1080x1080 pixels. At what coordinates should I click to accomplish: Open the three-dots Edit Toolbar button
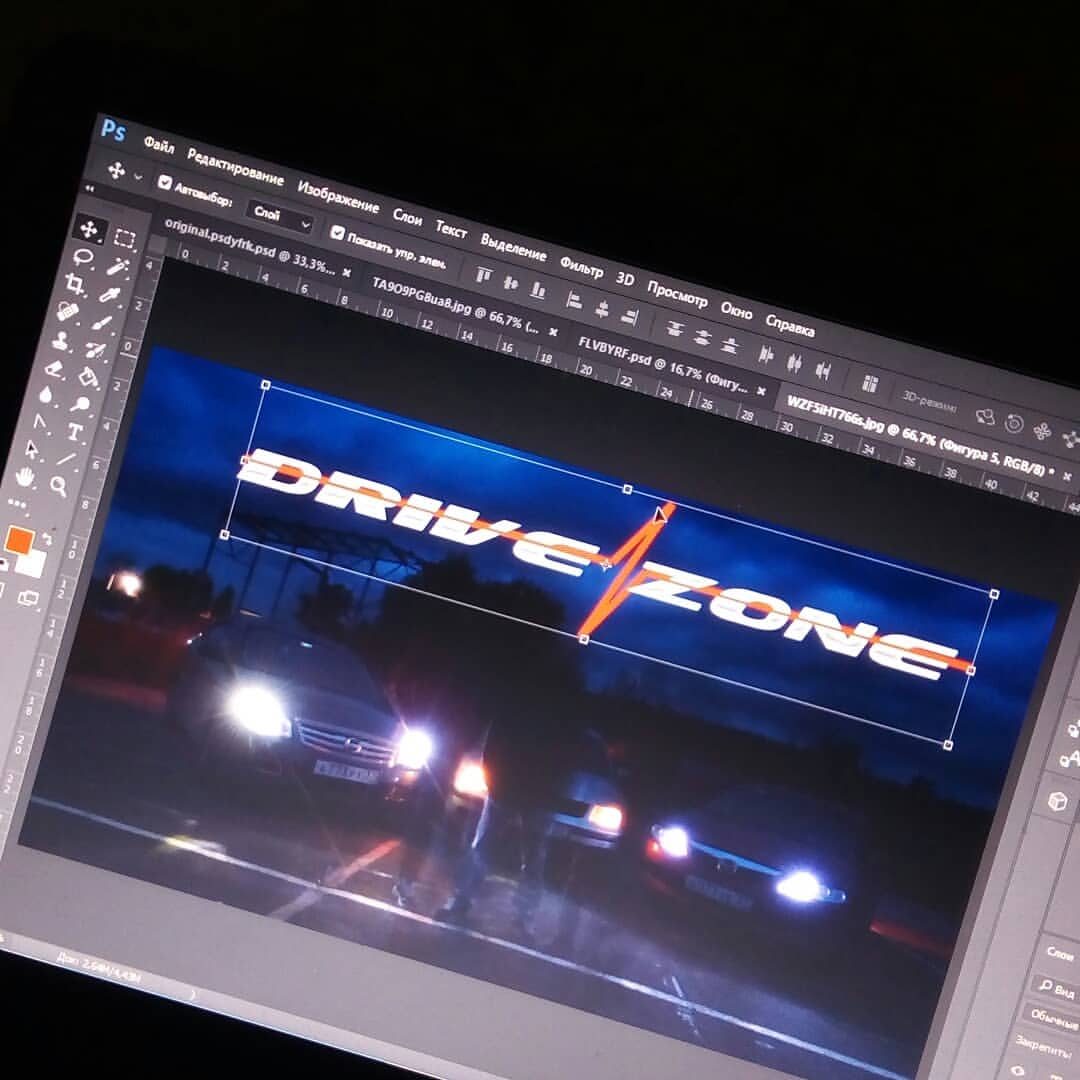pos(17,505)
